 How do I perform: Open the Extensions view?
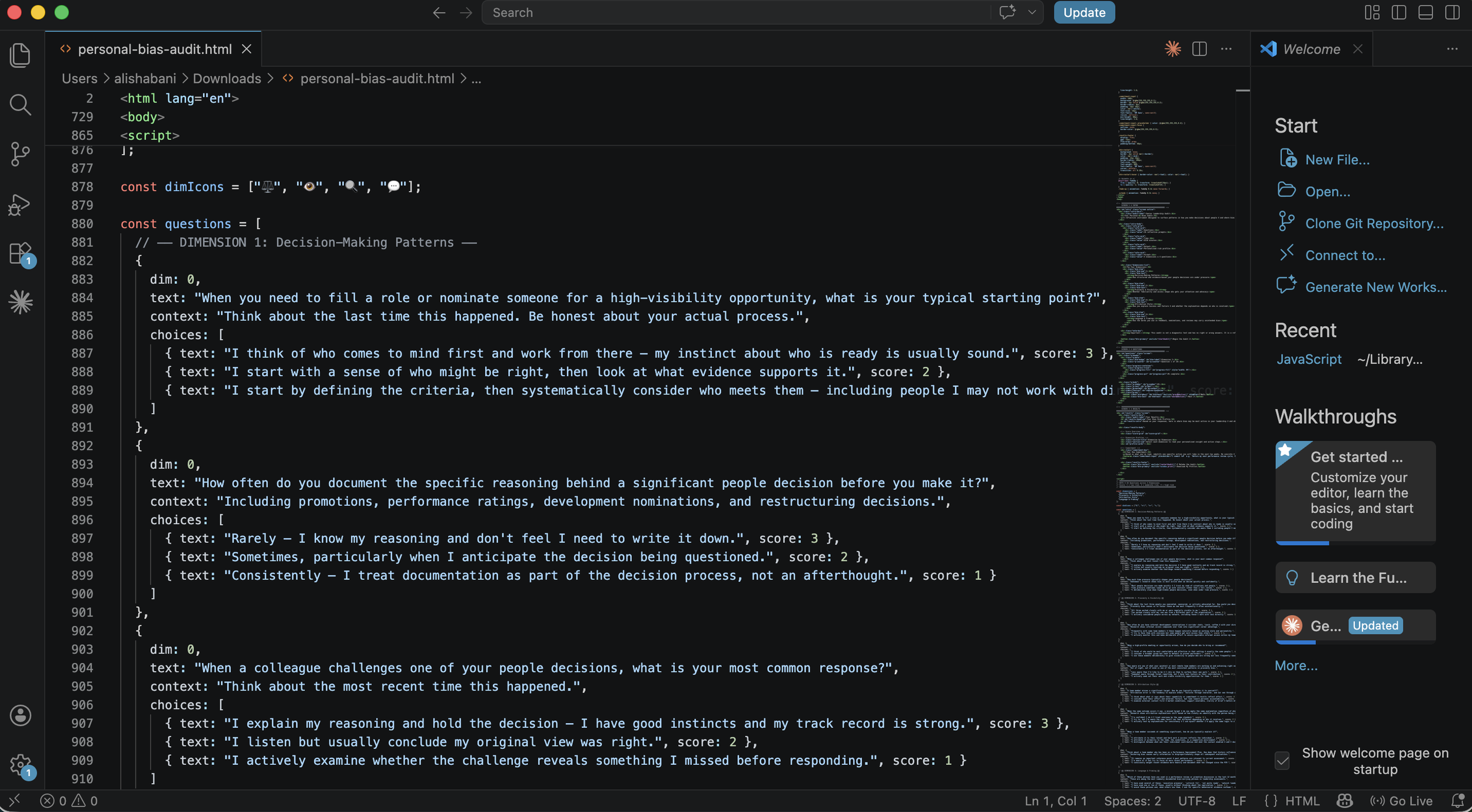point(21,254)
